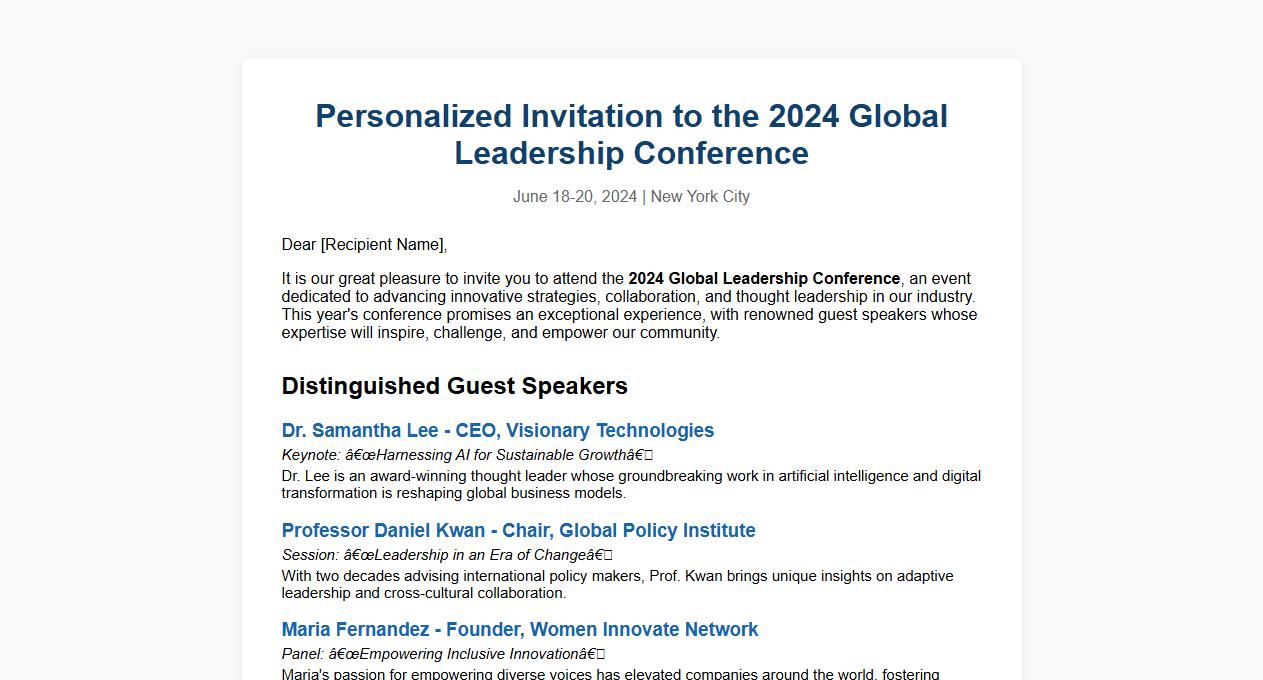Viewport: 1263px width, 680px height.
Task: Click the "New York City" location text
Action: click(x=700, y=197)
